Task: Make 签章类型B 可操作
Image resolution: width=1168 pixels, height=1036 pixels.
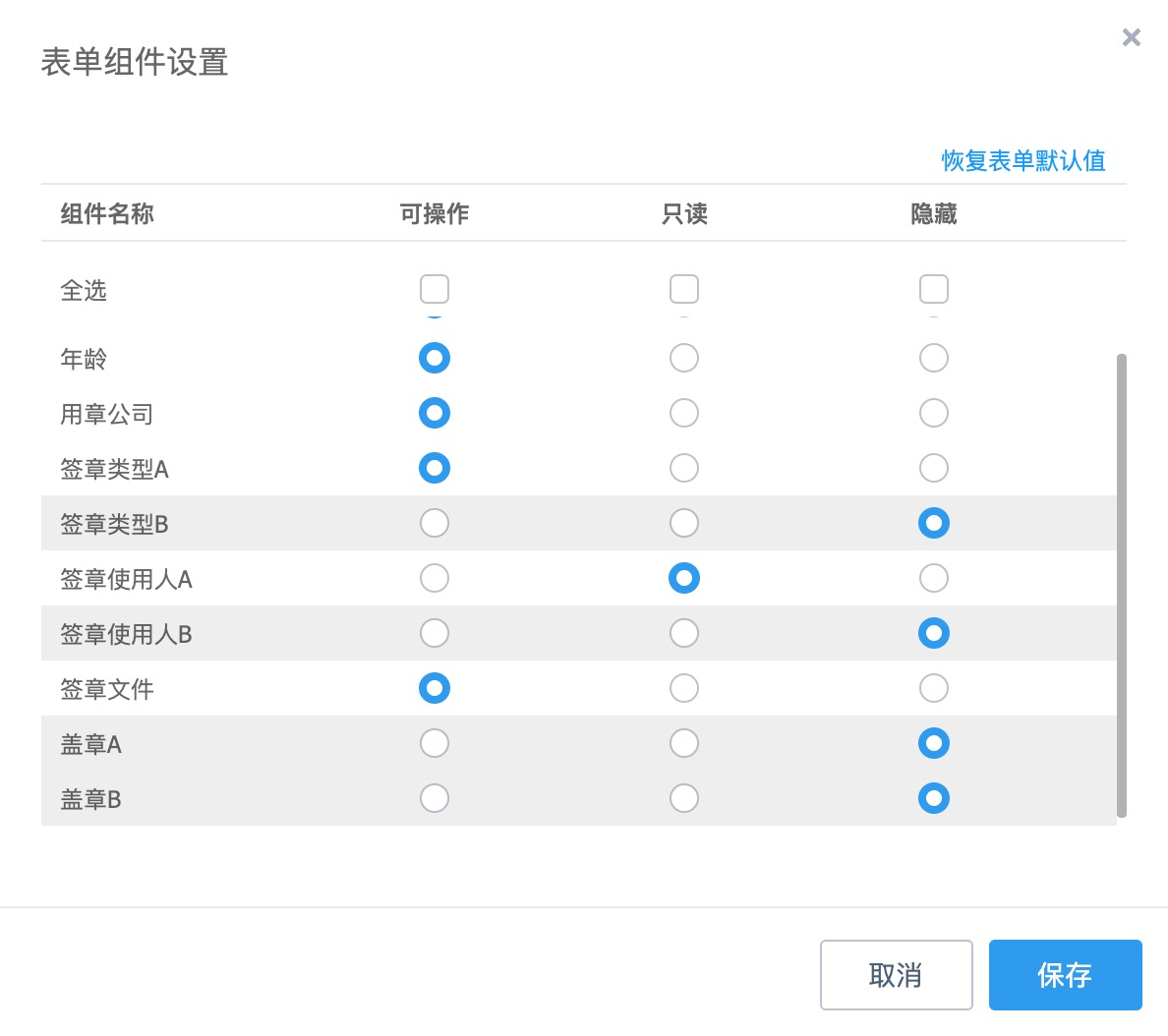Action: coord(435,523)
